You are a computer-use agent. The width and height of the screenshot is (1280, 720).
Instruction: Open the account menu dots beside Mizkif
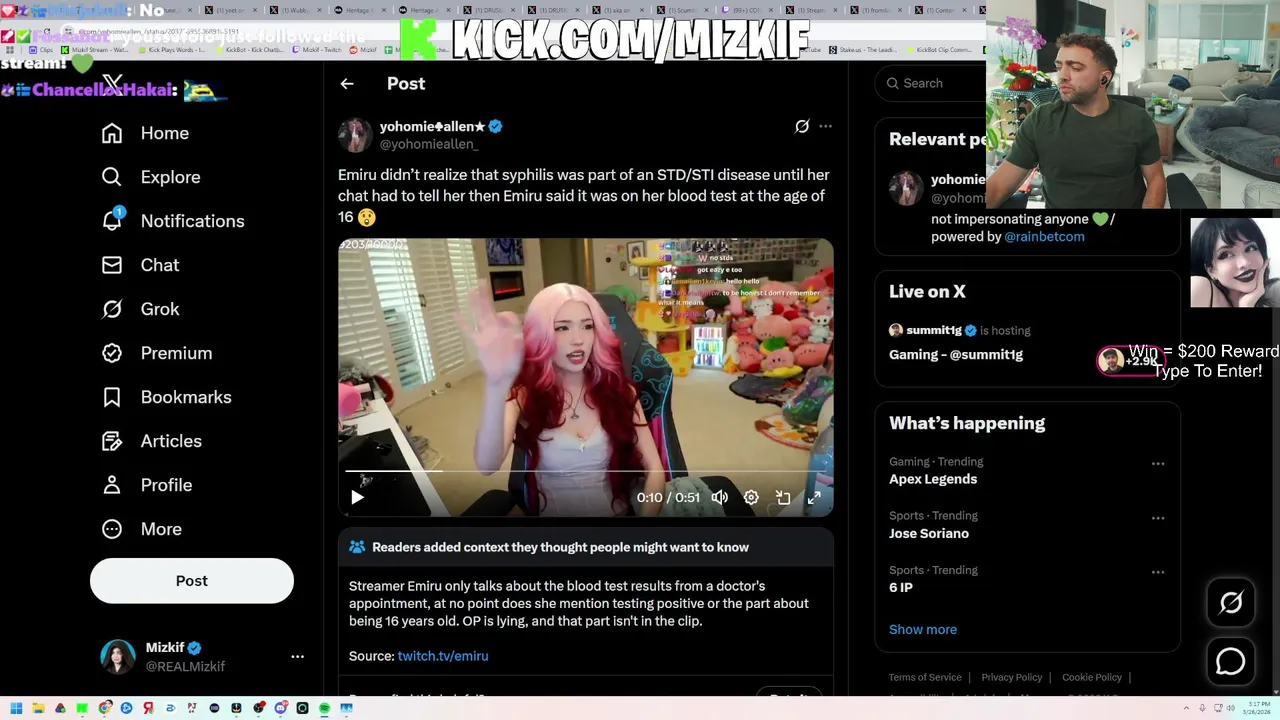coord(297,657)
